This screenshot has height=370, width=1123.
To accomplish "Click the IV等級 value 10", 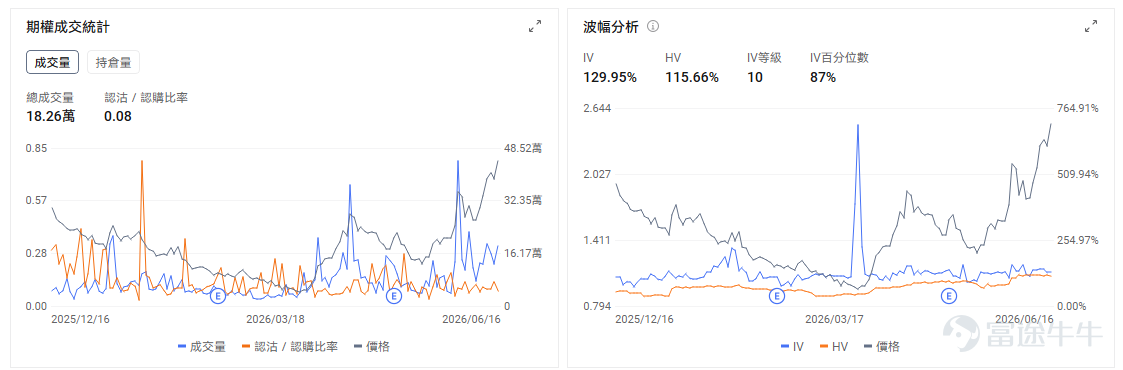I will (x=755, y=77).
